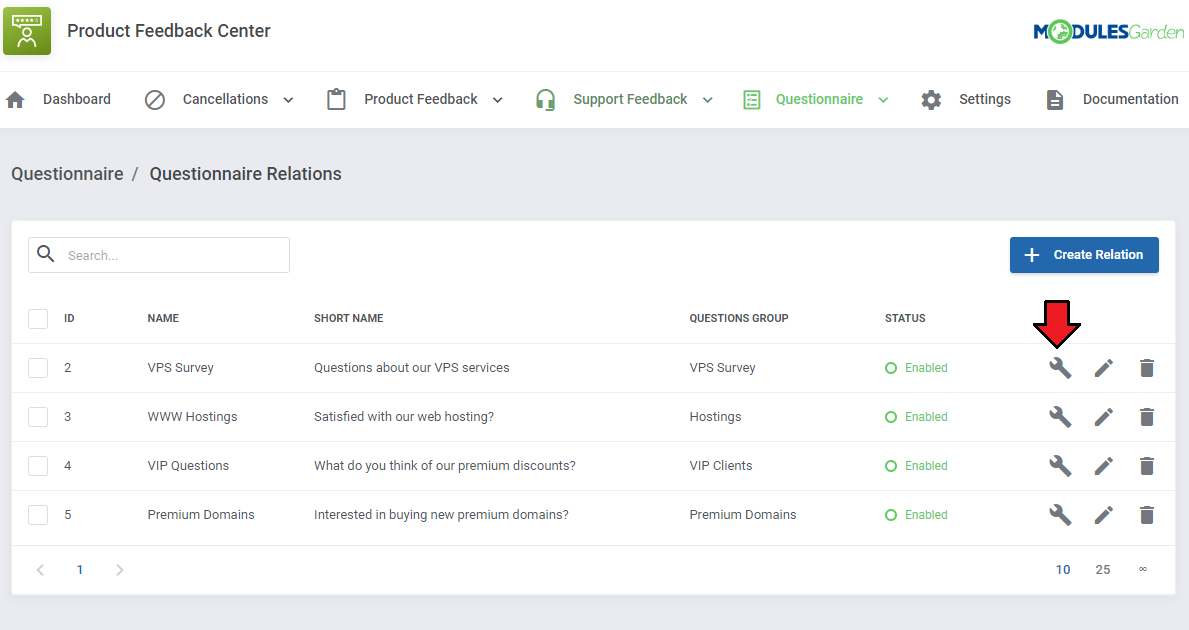1189x630 pixels.
Task: Sort by the QUESTIONS GROUP column header
Action: coord(739,318)
